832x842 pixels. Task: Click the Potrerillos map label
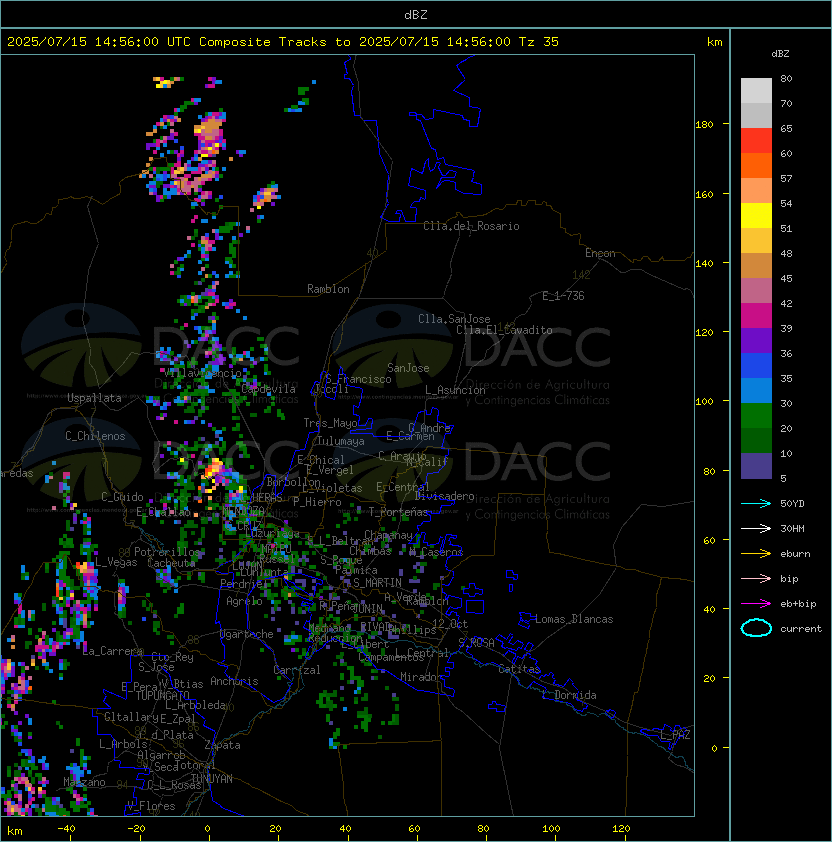point(167,552)
